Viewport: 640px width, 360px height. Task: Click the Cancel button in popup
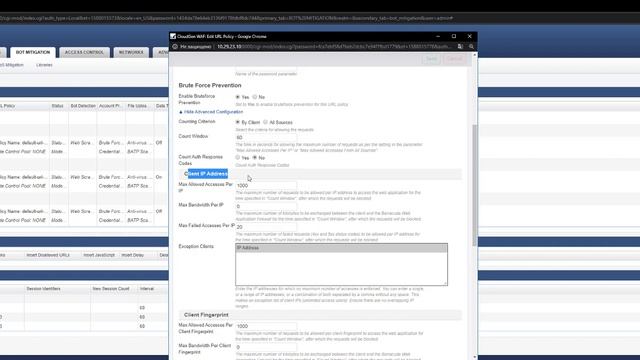[454, 59]
